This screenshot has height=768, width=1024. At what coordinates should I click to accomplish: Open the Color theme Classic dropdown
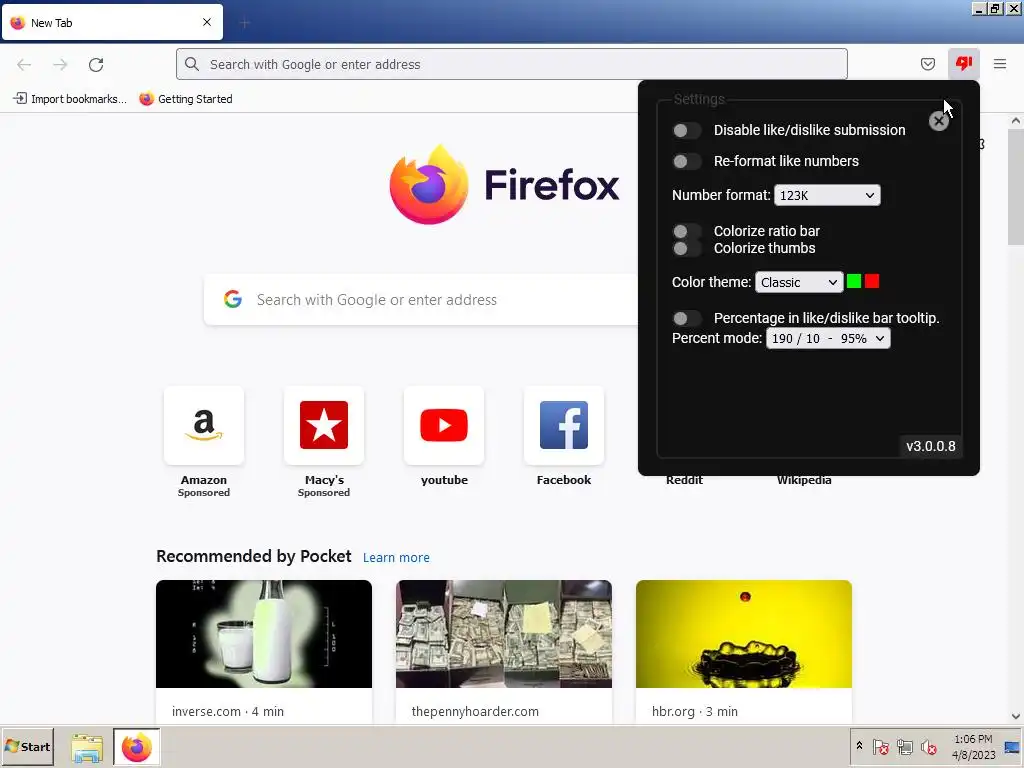[799, 282]
